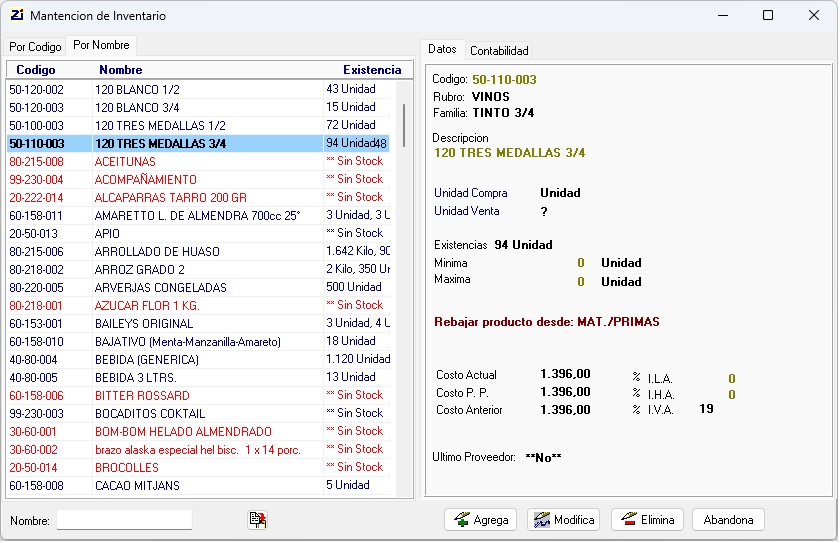
Task: Click the Codigo value 50-110-003 in Datos
Action: point(504,80)
